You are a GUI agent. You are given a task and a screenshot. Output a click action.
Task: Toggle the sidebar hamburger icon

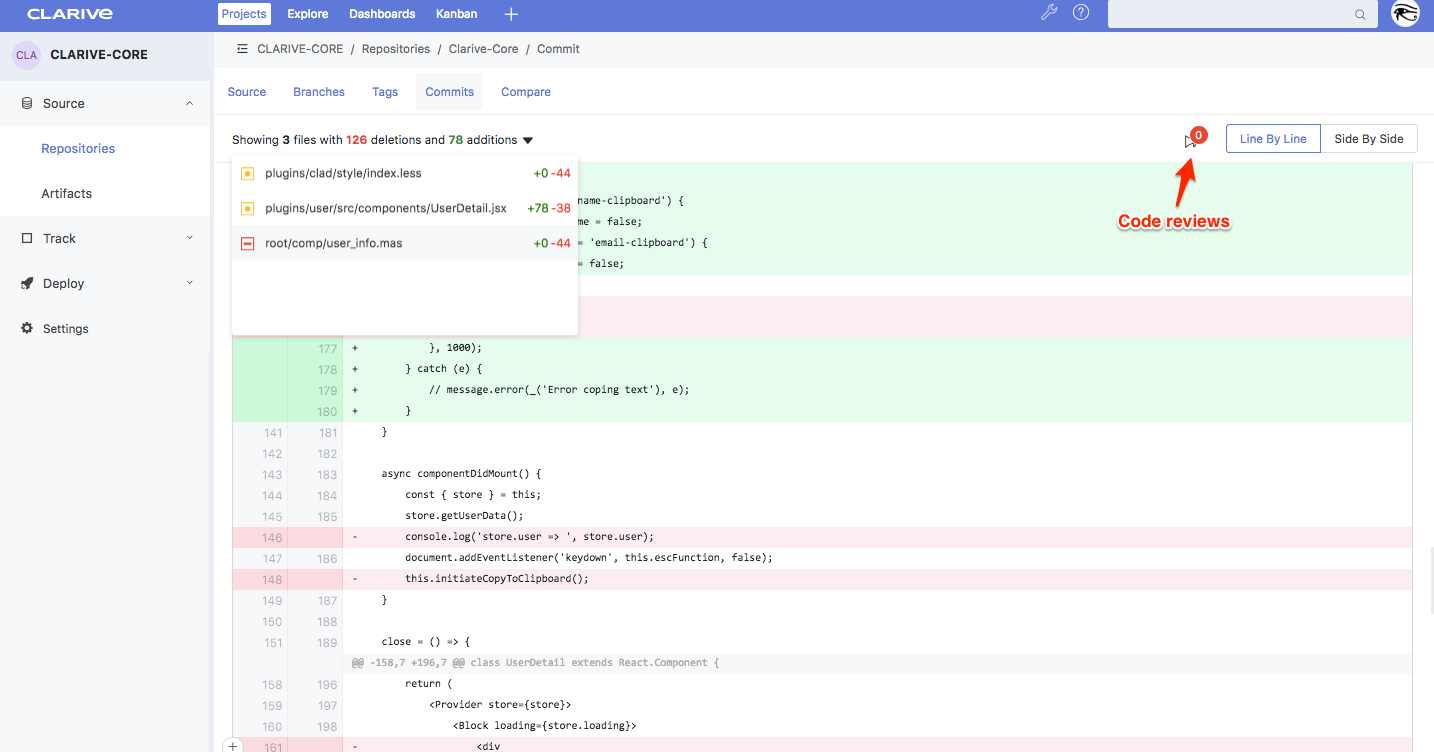[242, 48]
